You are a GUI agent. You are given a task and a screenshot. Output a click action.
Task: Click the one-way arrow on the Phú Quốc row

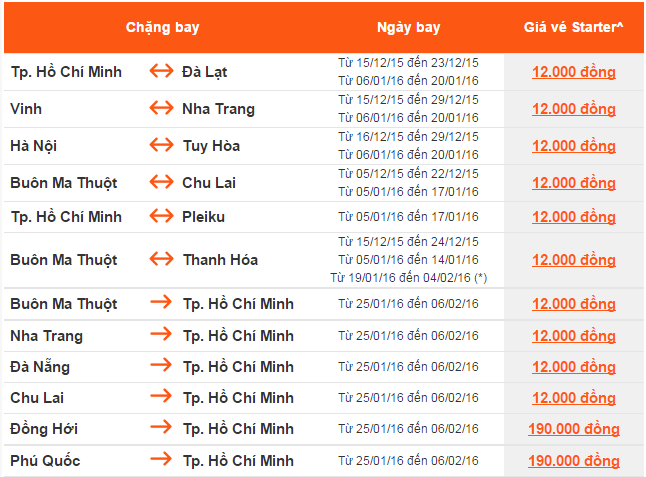[x=161, y=461]
